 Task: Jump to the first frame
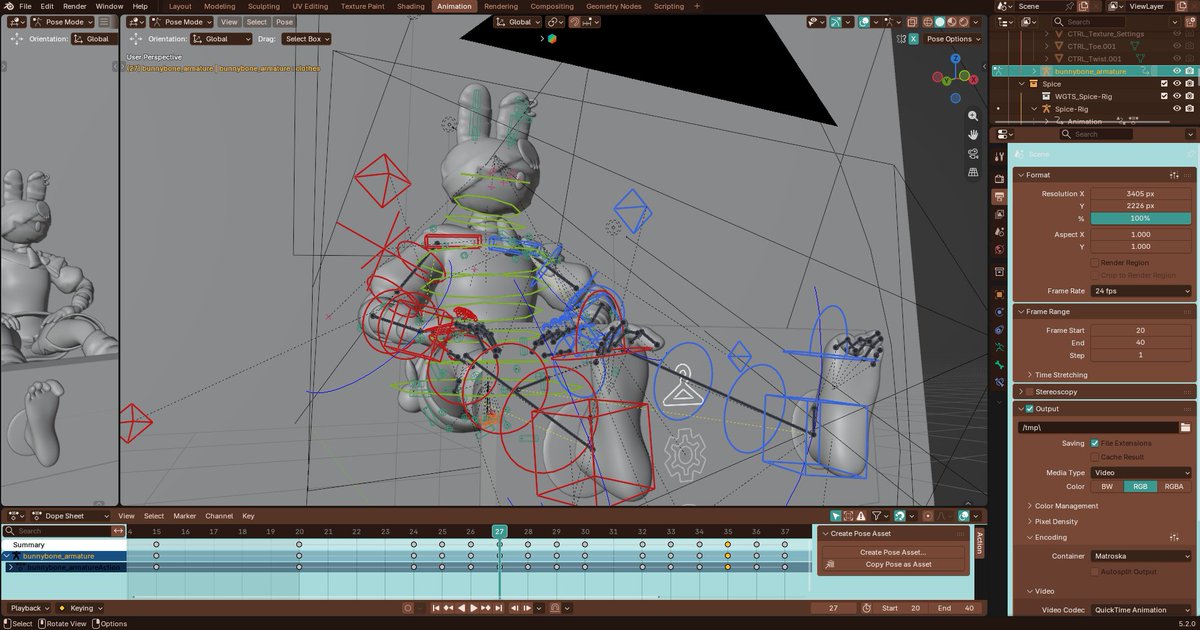[436, 608]
